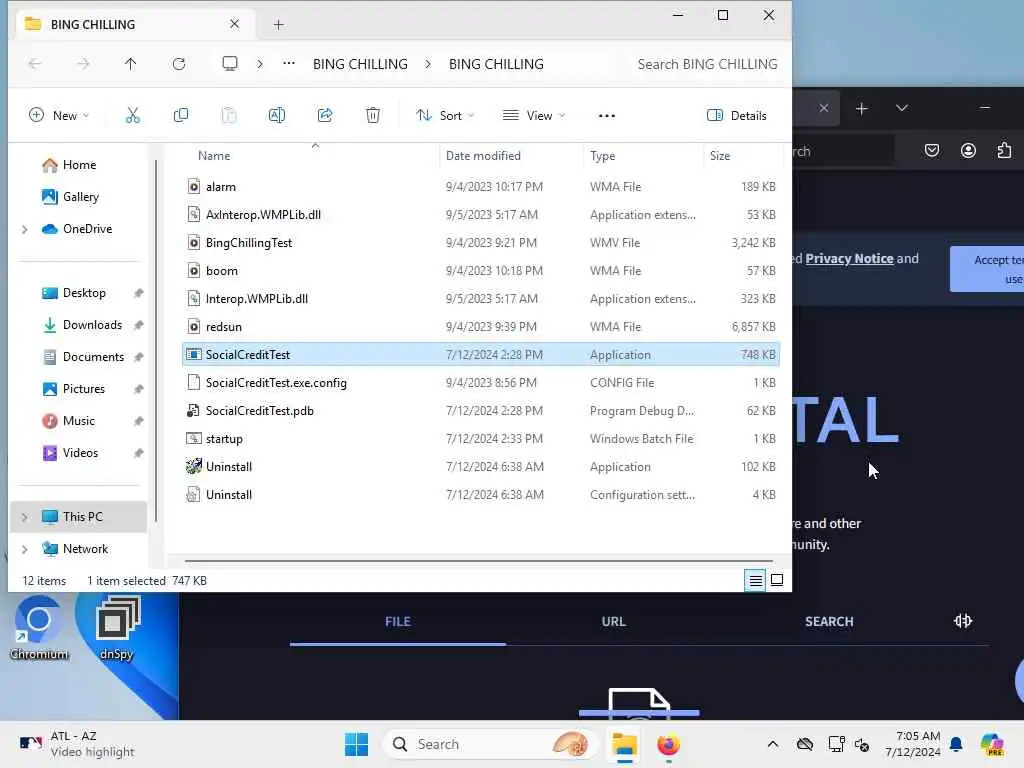The height and width of the screenshot is (768, 1024).
Task: Click the chevron after the monitor breadcrumb
Action: pos(260,64)
